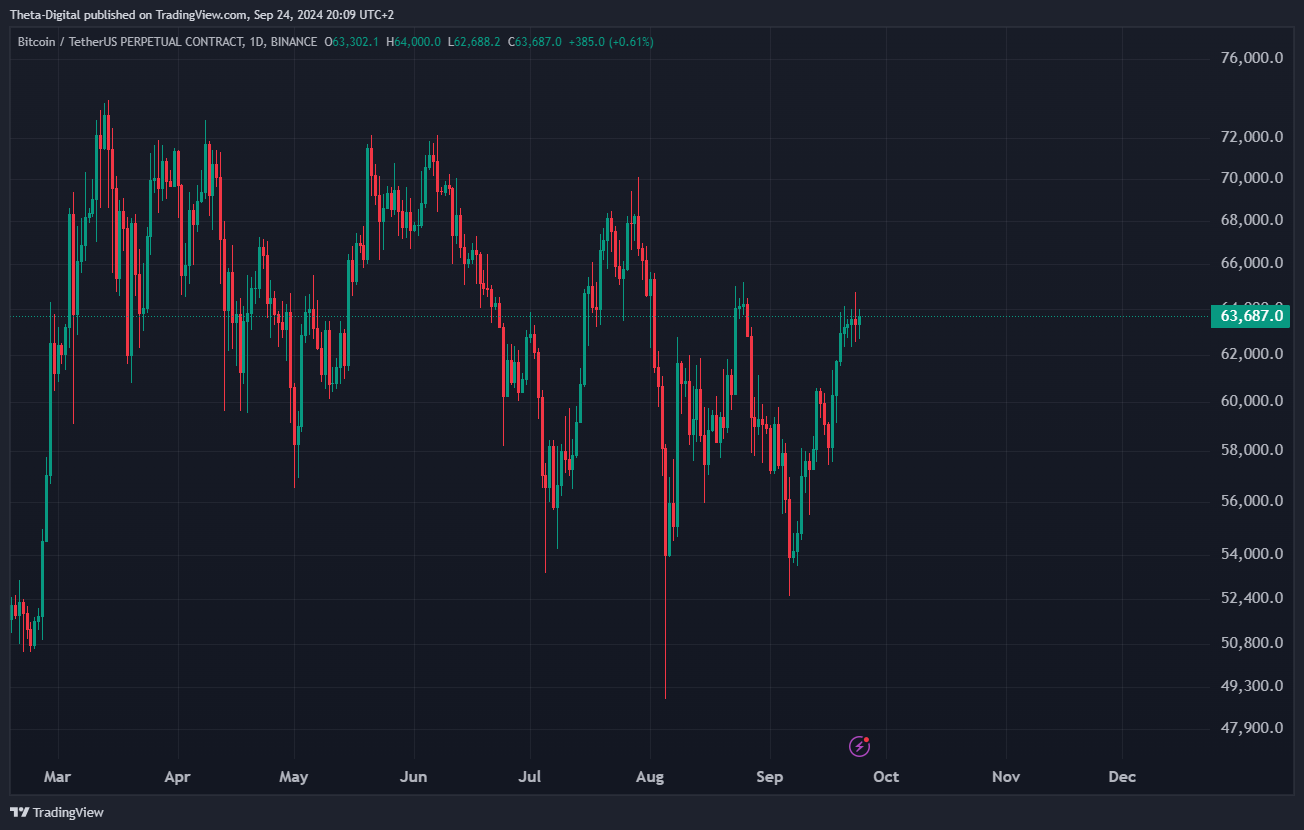The image size is (1304, 830).
Task: Click the Mar label on time axis
Action: coord(58,777)
